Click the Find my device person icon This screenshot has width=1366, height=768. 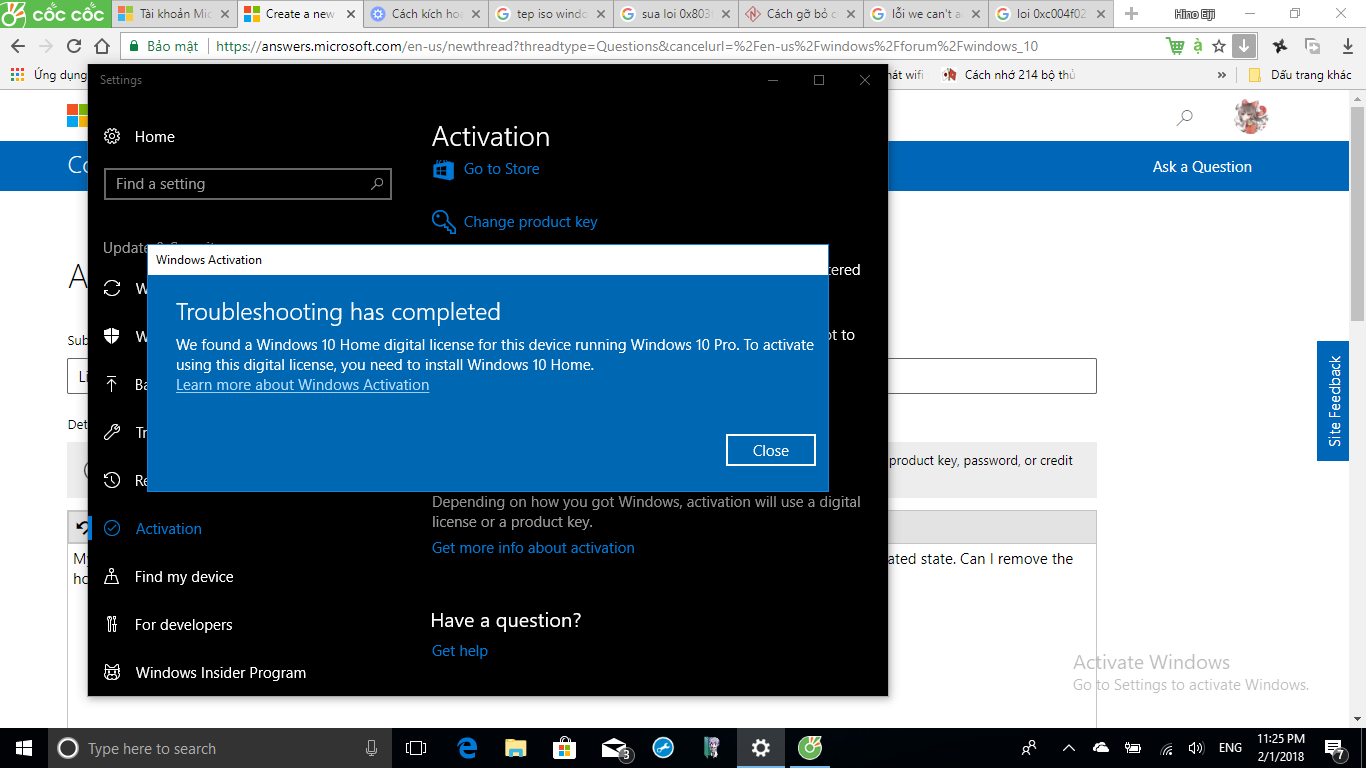point(112,577)
